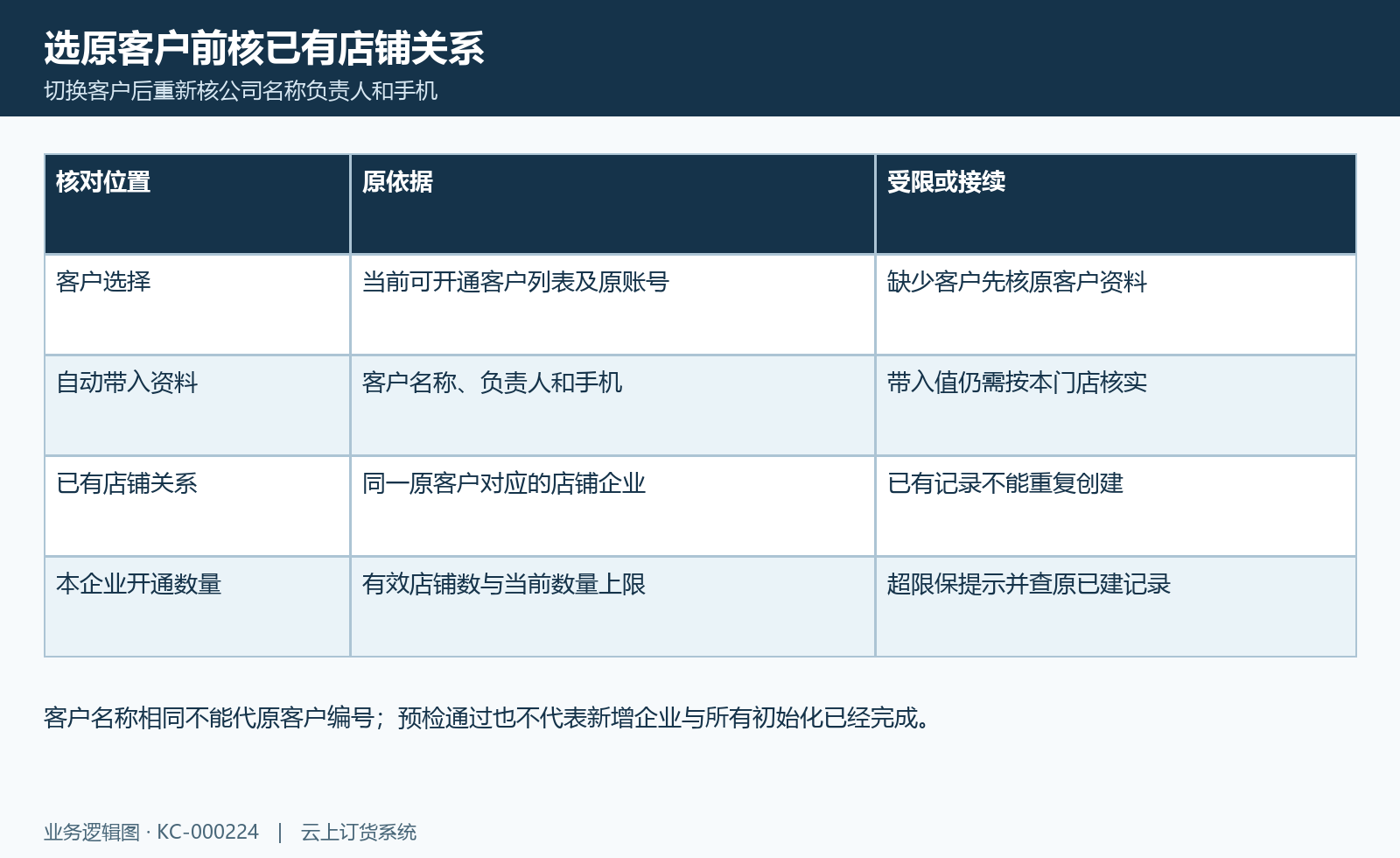Image resolution: width=1400 pixels, height=858 pixels.
Task: Select the 核对位置 column header
Action: coord(198,204)
